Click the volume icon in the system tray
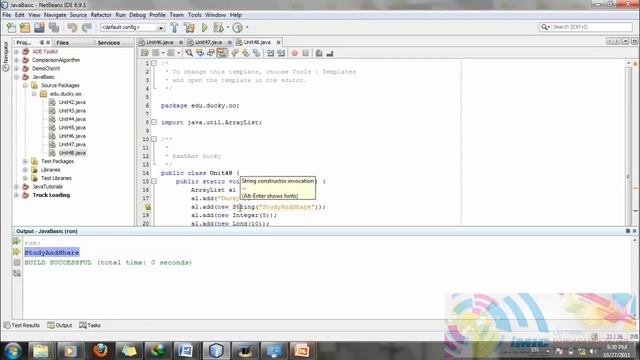This screenshot has width=640, height=360. tap(593, 351)
